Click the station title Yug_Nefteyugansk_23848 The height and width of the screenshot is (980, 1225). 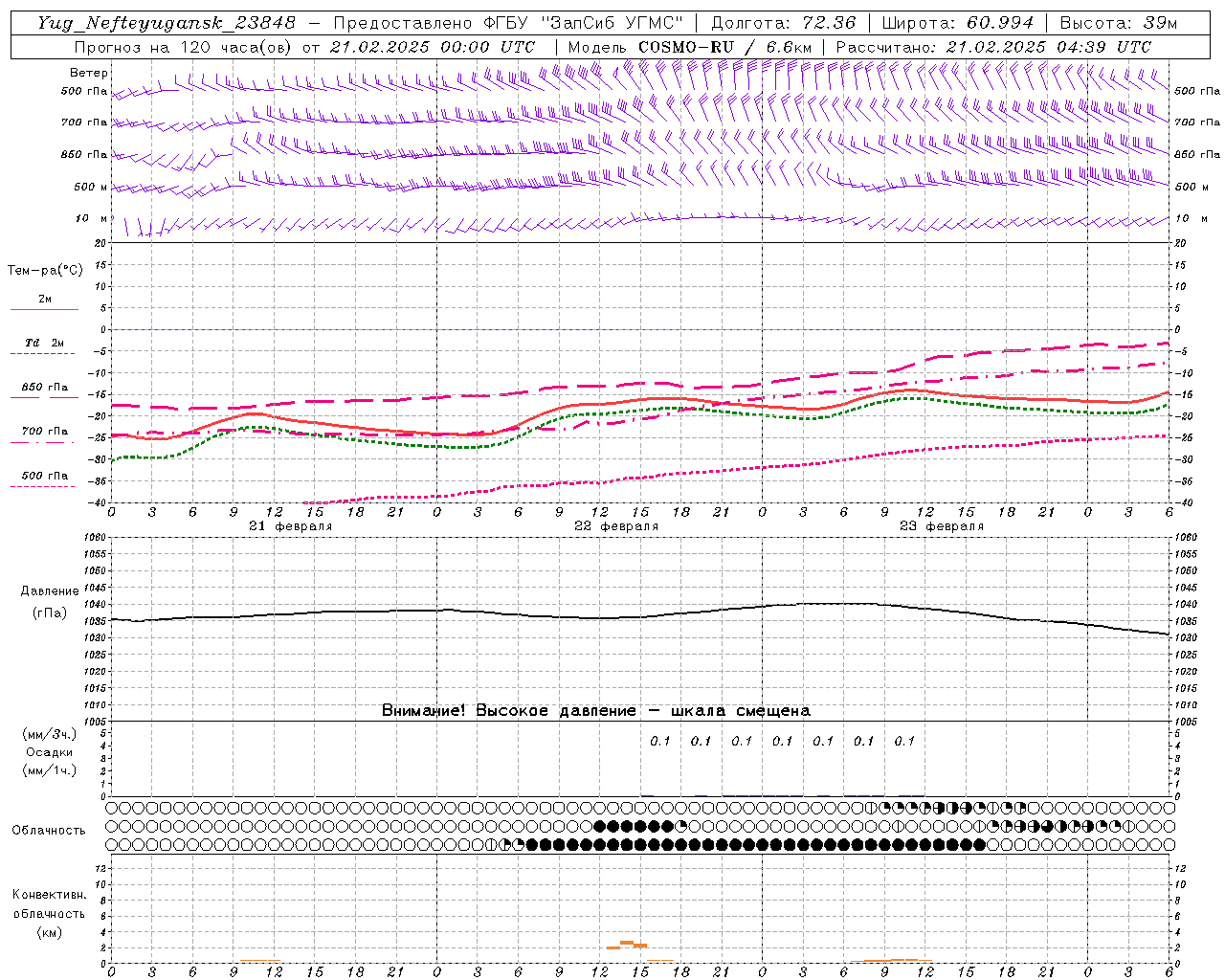coord(167,23)
